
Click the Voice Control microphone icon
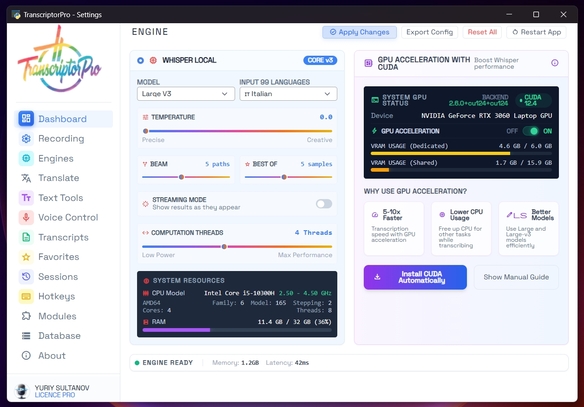coord(26,217)
